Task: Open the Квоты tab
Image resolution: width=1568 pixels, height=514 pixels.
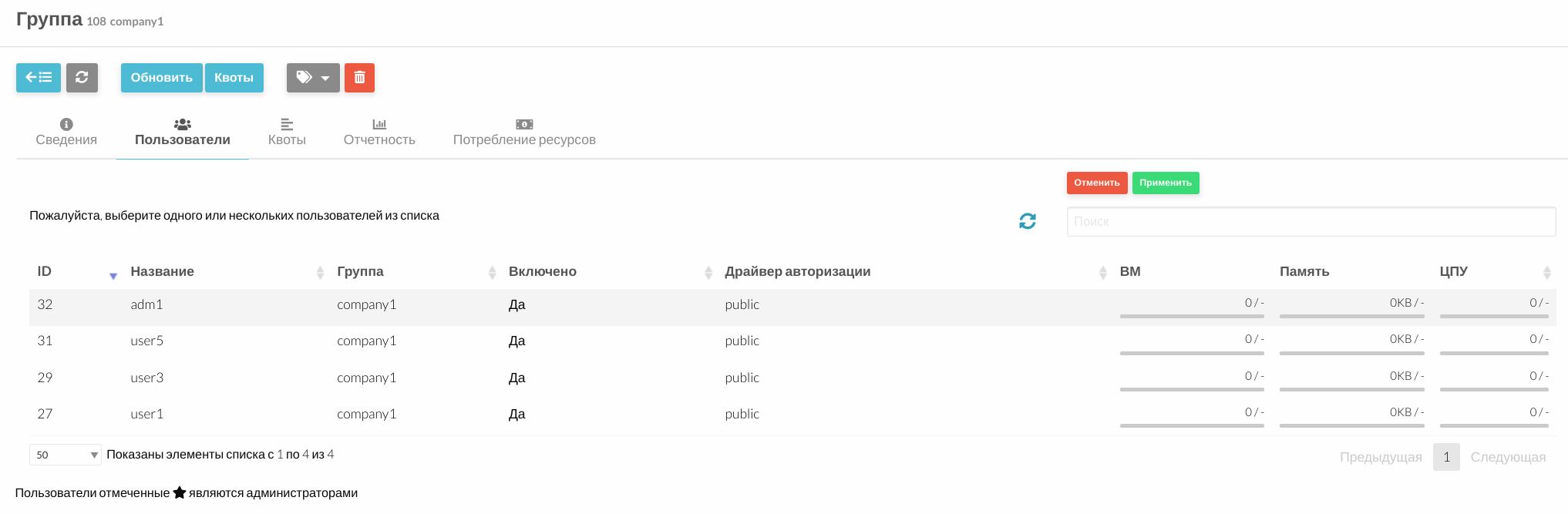Action: click(287, 132)
